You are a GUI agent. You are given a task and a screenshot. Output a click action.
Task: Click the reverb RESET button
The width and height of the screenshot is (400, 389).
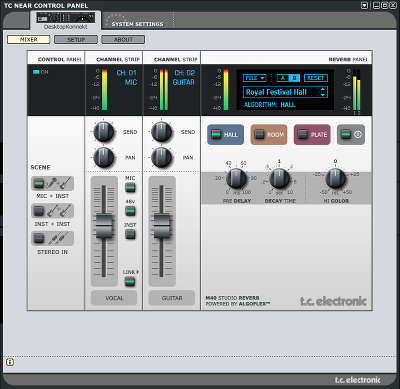click(x=315, y=78)
